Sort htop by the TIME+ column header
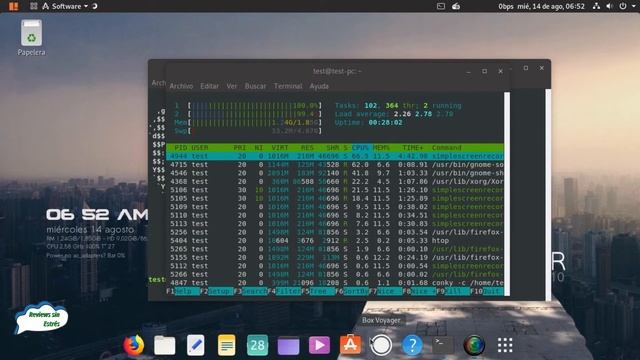This screenshot has width=640, height=360. (413, 148)
